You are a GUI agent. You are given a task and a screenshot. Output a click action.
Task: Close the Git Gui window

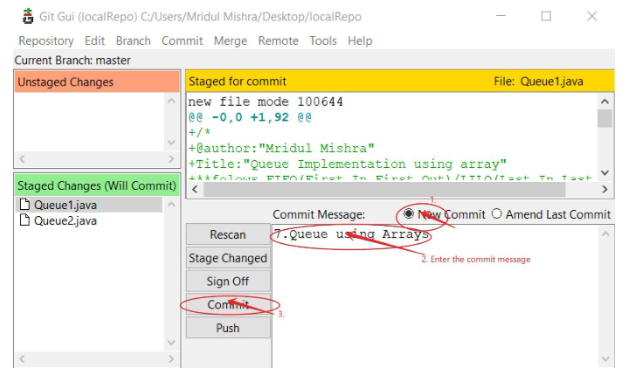(x=592, y=16)
